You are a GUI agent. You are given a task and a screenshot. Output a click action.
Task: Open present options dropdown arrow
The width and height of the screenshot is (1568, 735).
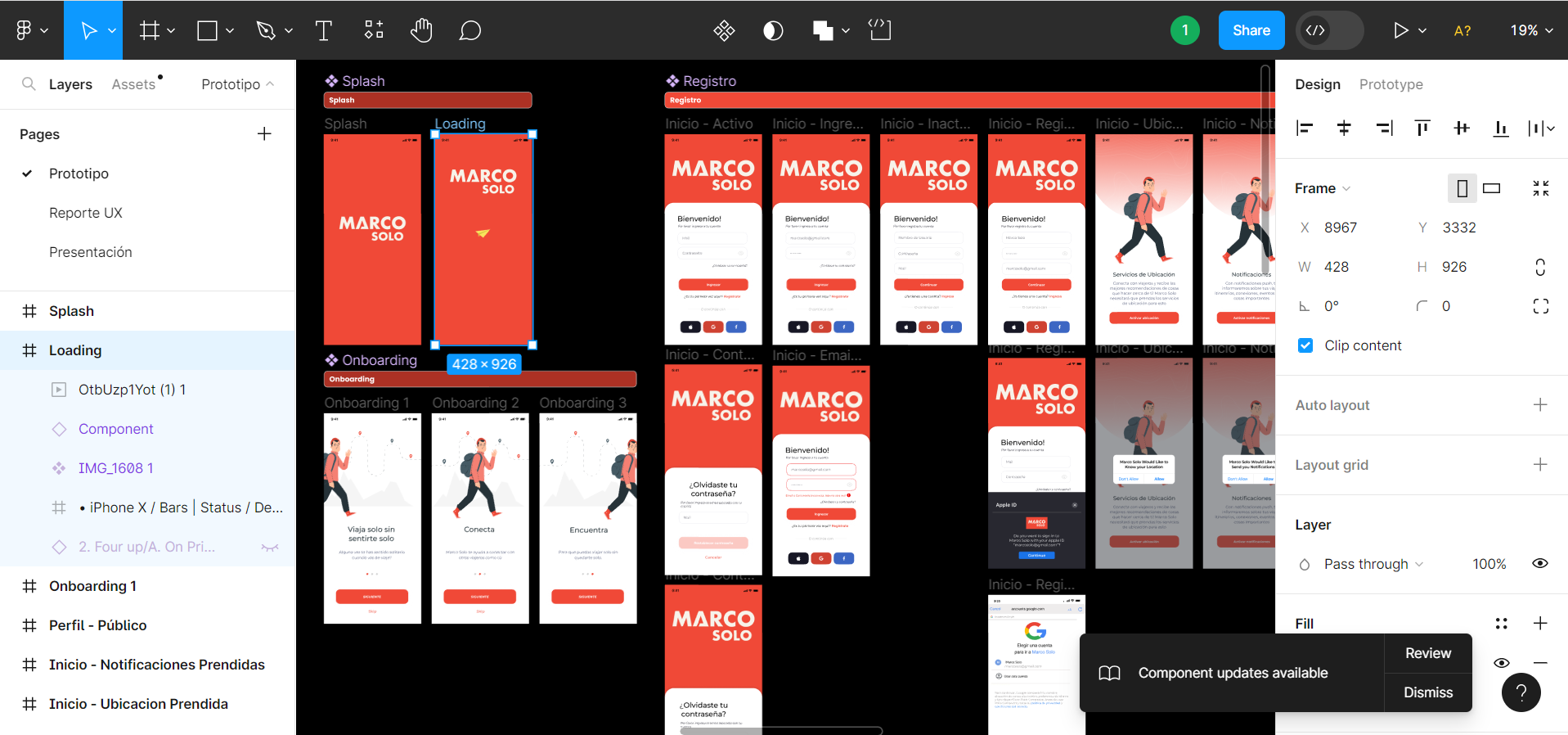click(x=1422, y=30)
